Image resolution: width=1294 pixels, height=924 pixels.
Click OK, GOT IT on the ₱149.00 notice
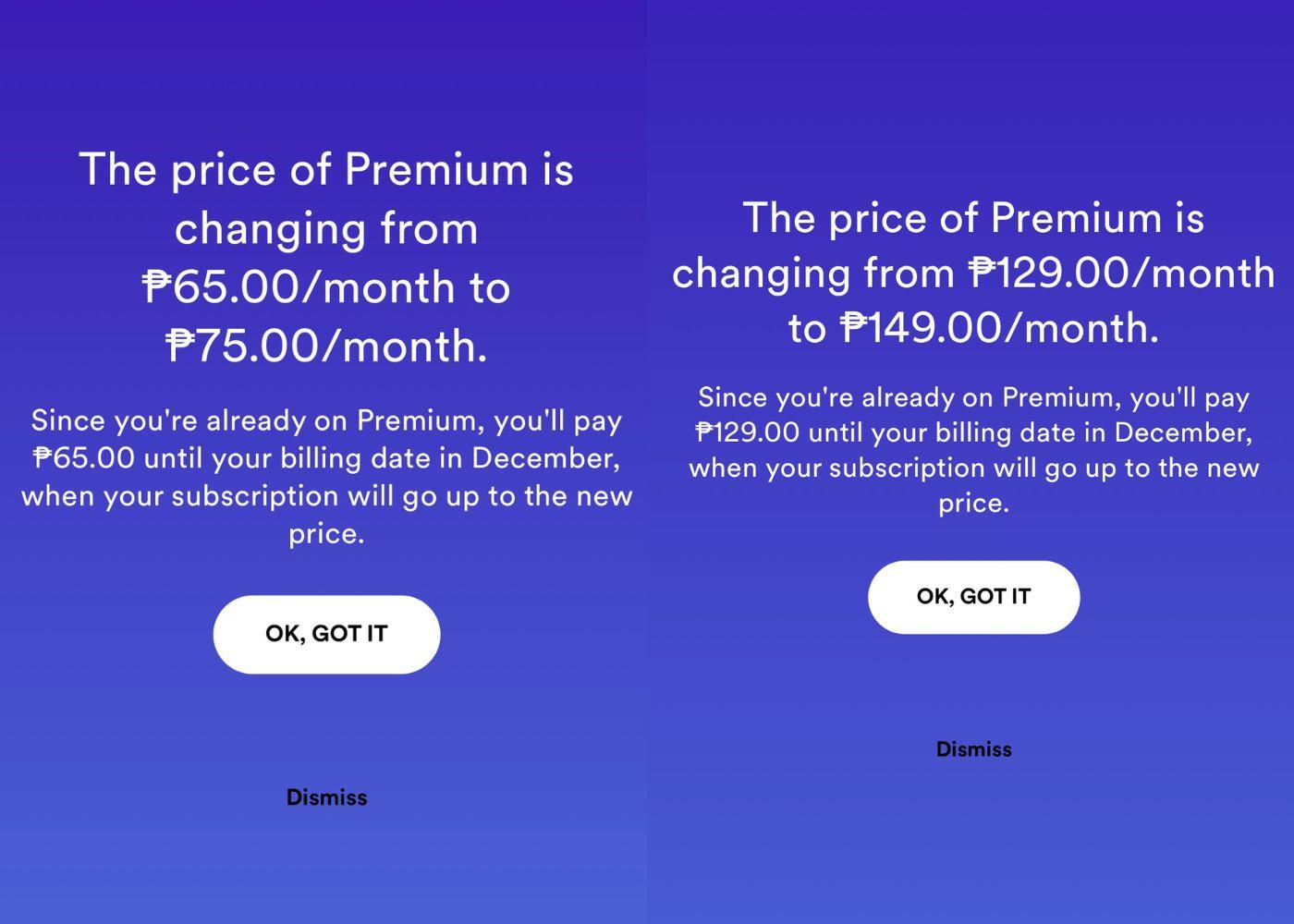973,597
